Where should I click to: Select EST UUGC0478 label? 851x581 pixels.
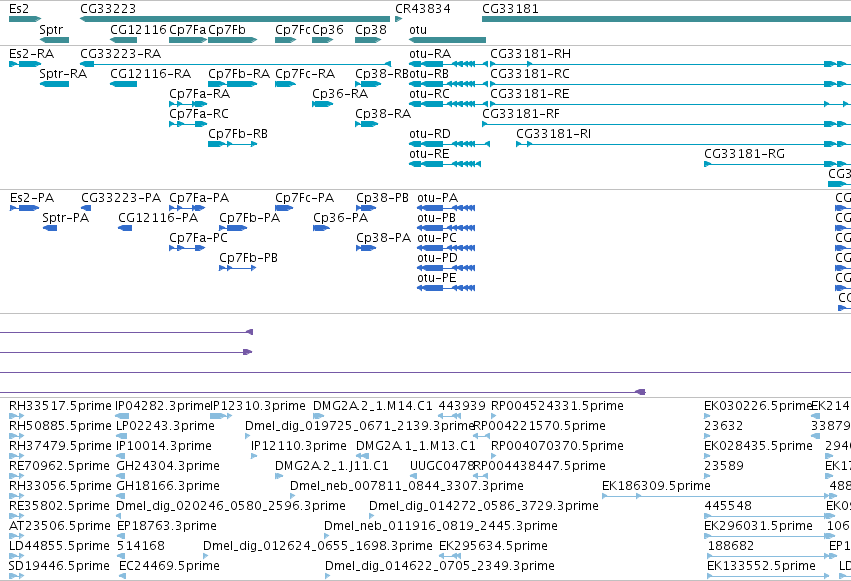(x=442, y=465)
